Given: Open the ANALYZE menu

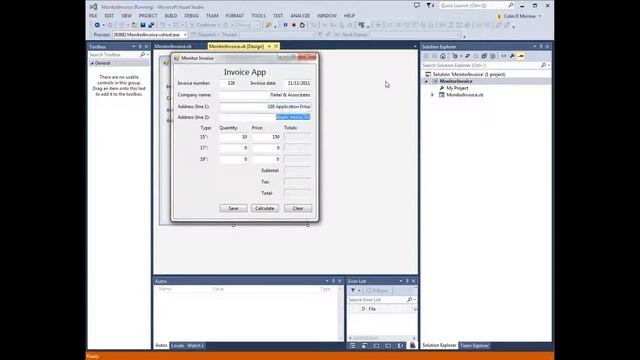Looking at the screenshot, I should click(300, 16).
